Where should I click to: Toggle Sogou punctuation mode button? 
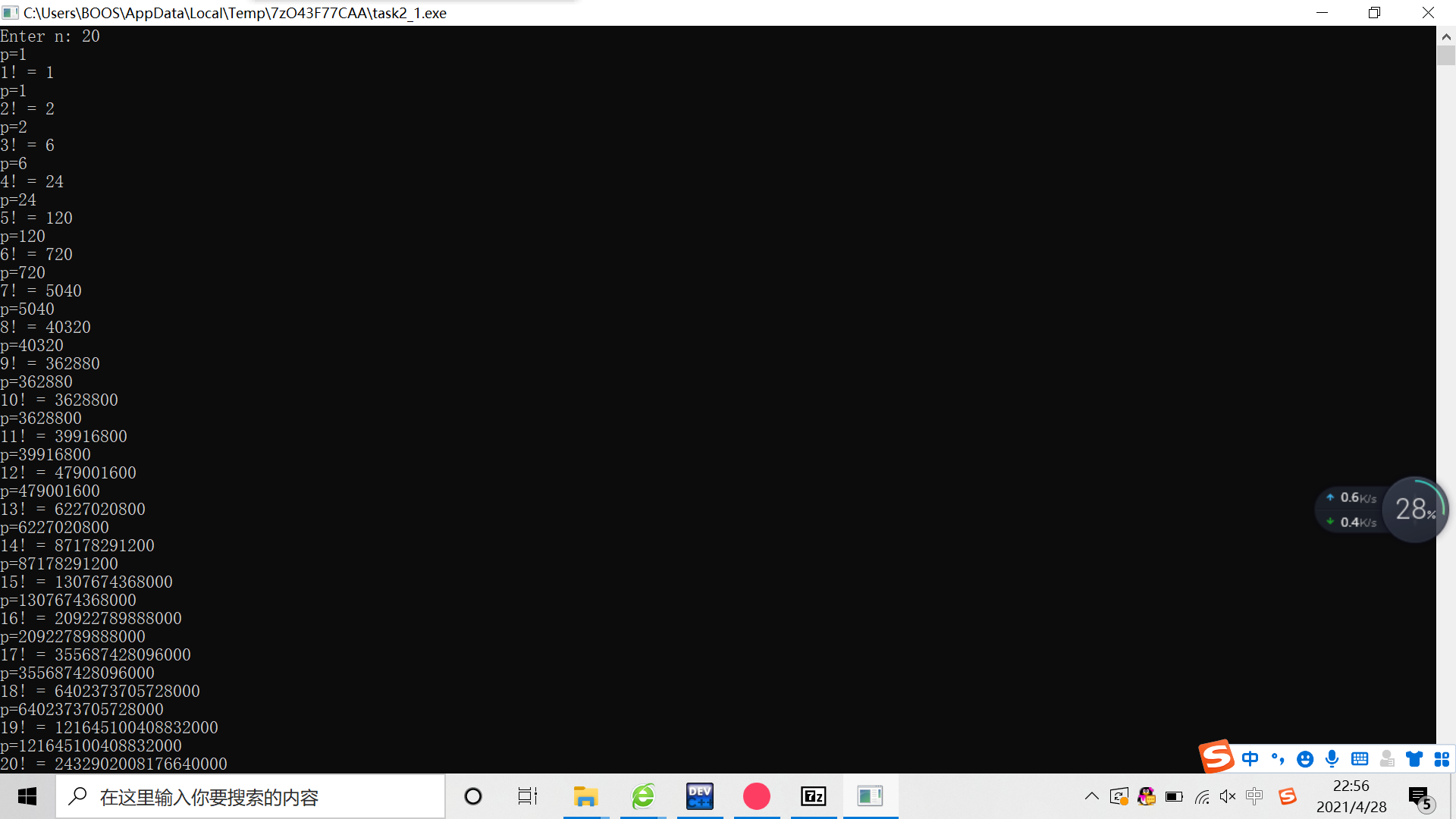[1277, 759]
